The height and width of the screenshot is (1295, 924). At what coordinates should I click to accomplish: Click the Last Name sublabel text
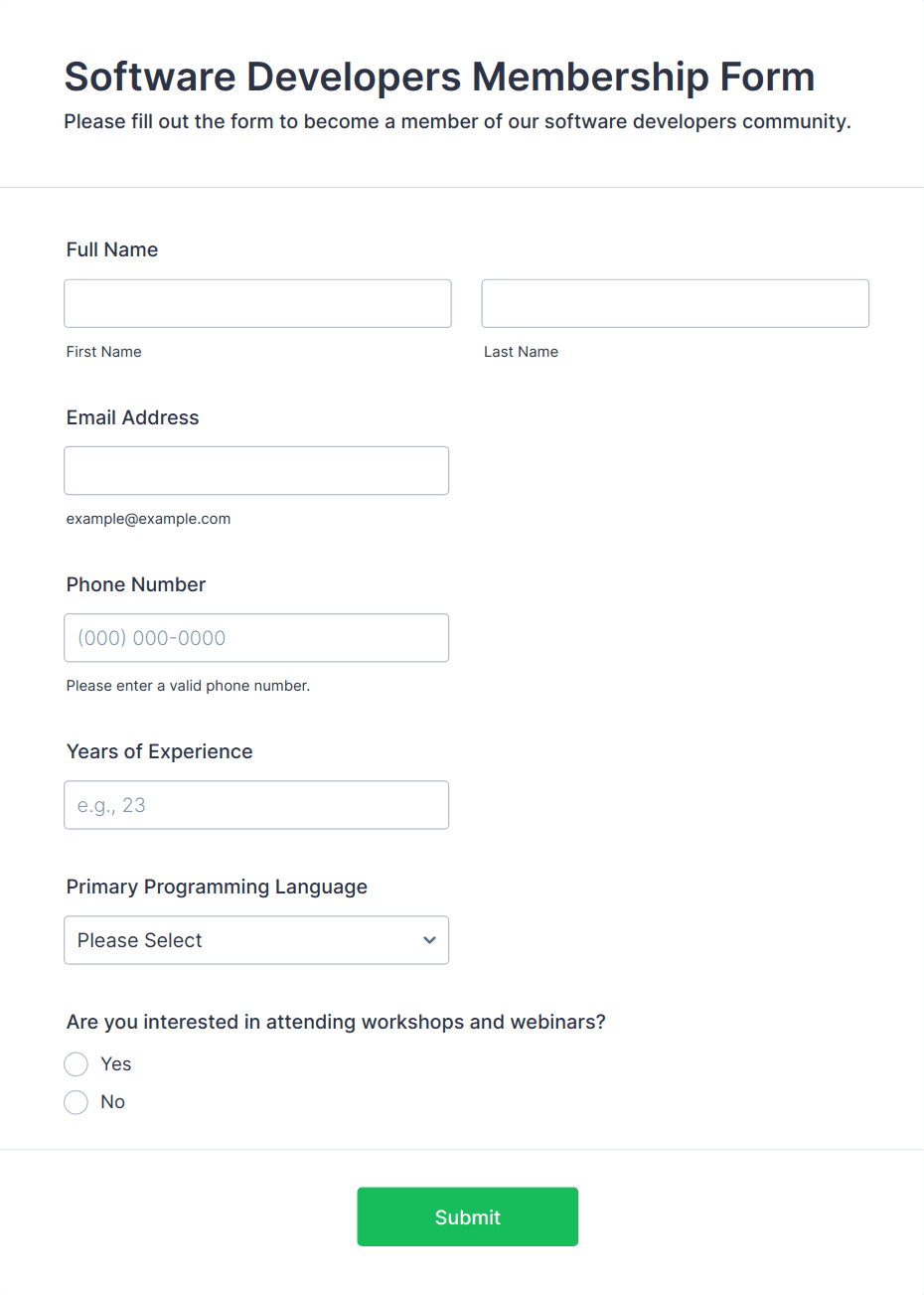(x=521, y=352)
